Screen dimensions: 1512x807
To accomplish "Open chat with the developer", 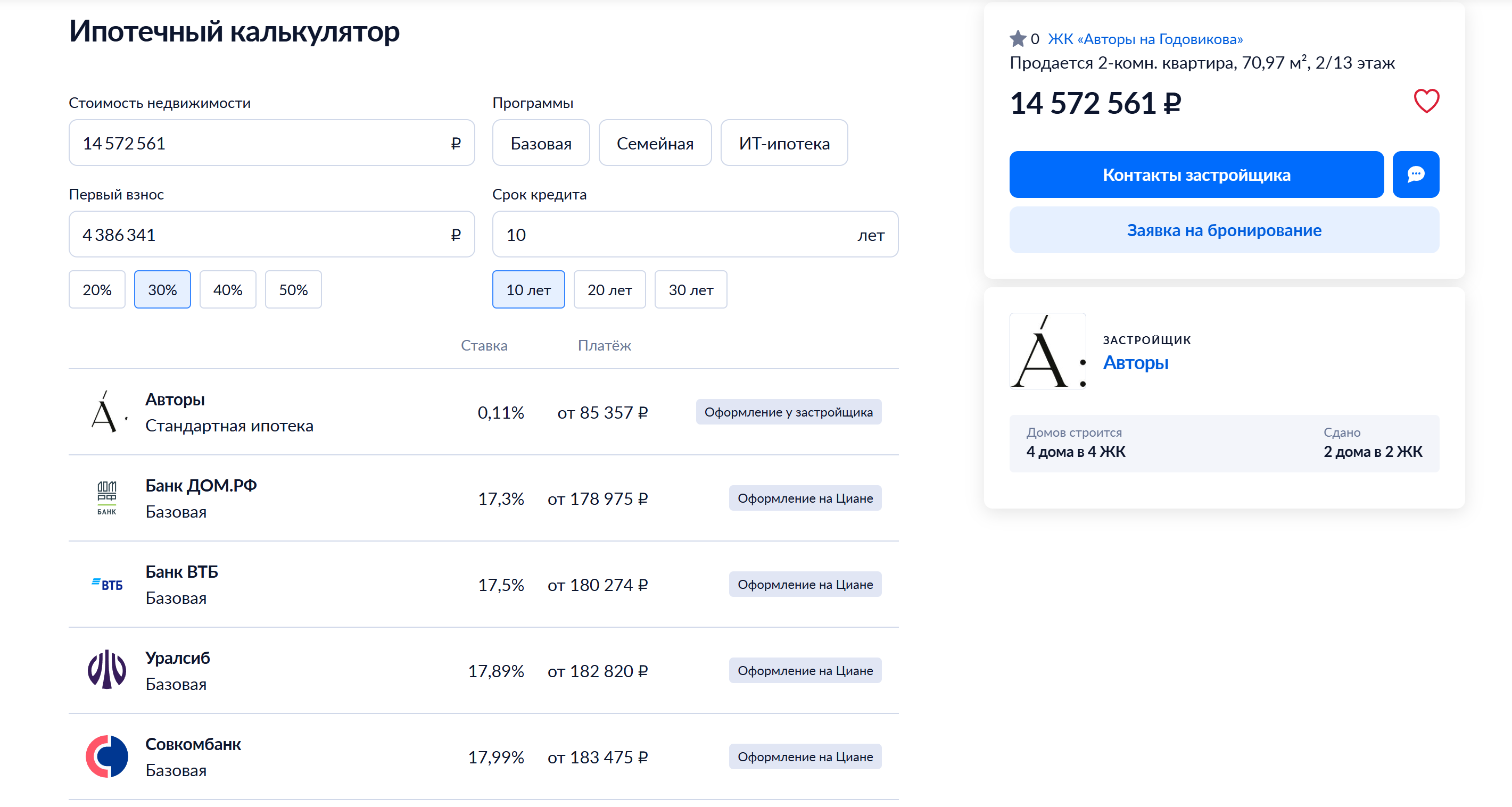I will tap(1415, 174).
